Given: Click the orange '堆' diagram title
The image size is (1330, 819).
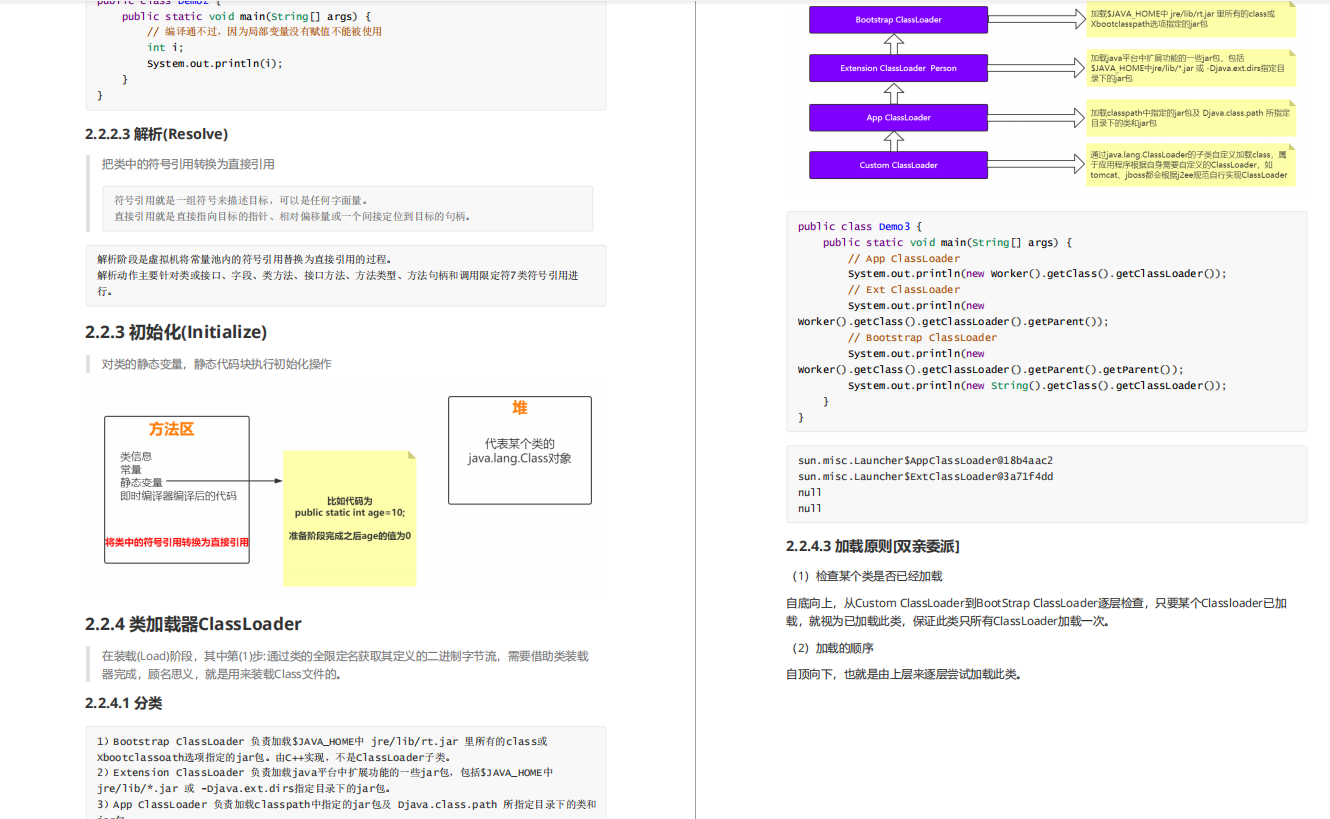Looking at the screenshot, I should pyautogui.click(x=520, y=408).
